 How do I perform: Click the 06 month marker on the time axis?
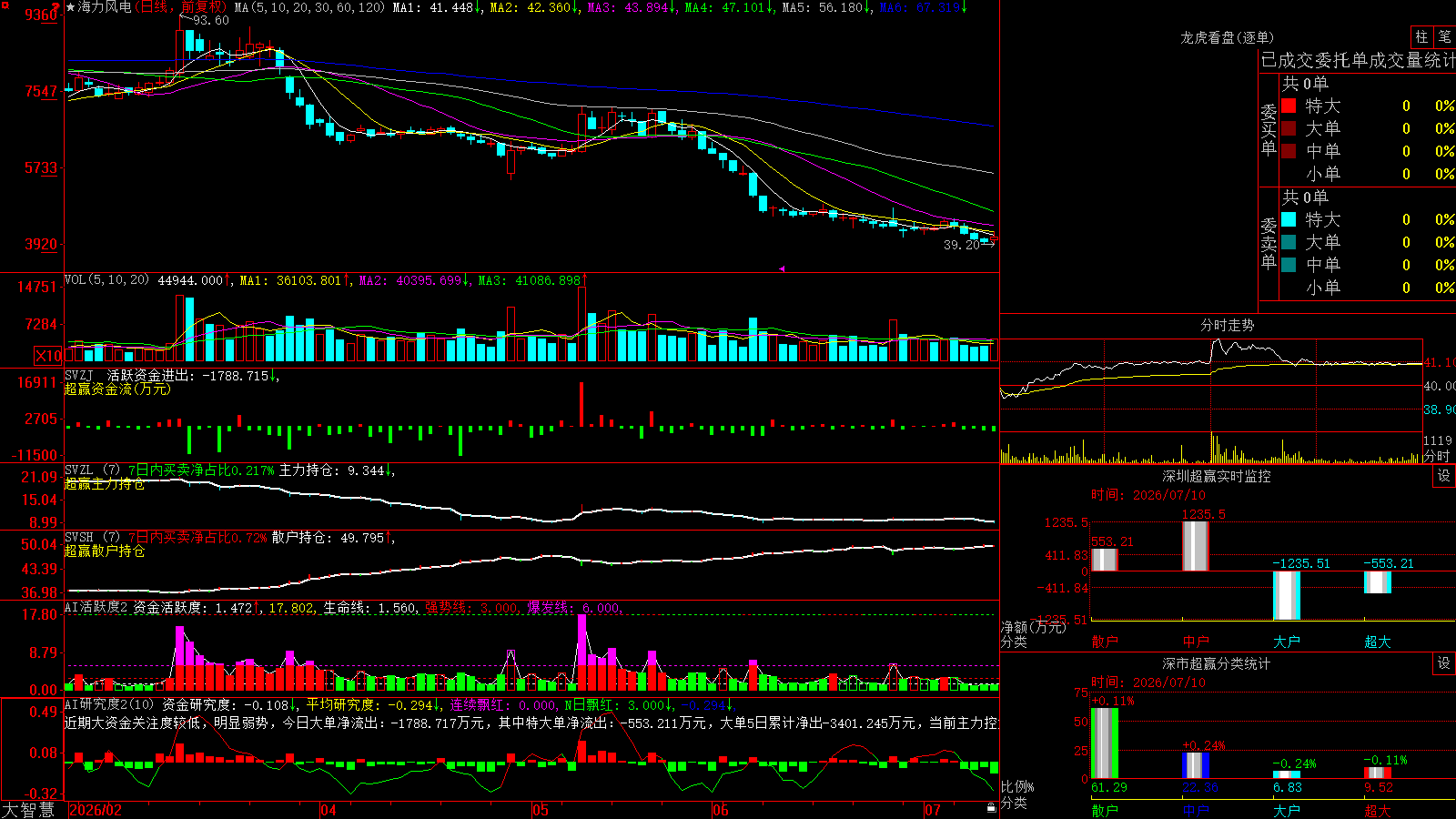pyautogui.click(x=721, y=810)
